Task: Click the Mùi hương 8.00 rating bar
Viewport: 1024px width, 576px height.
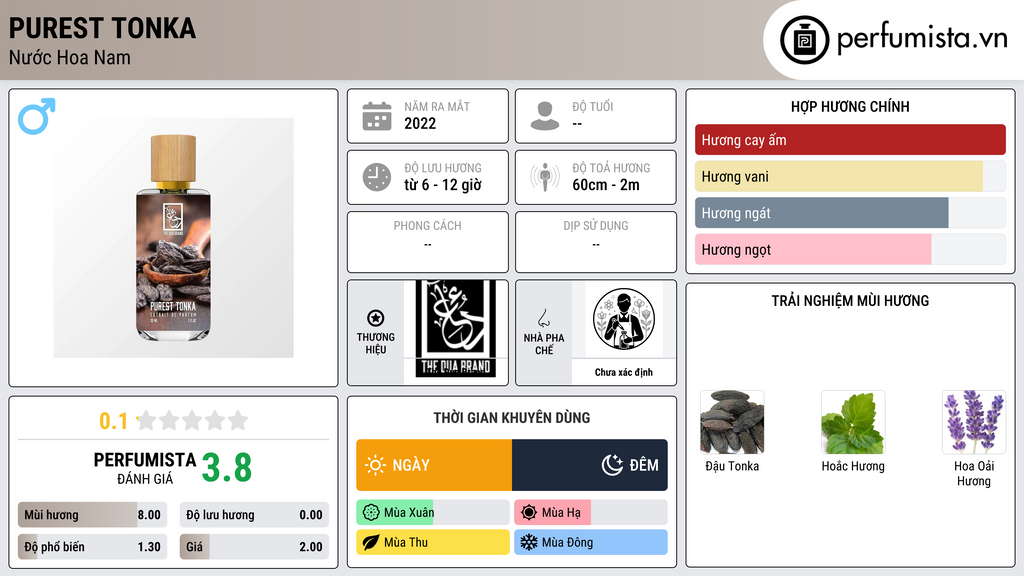Action: pyautogui.click(x=93, y=515)
